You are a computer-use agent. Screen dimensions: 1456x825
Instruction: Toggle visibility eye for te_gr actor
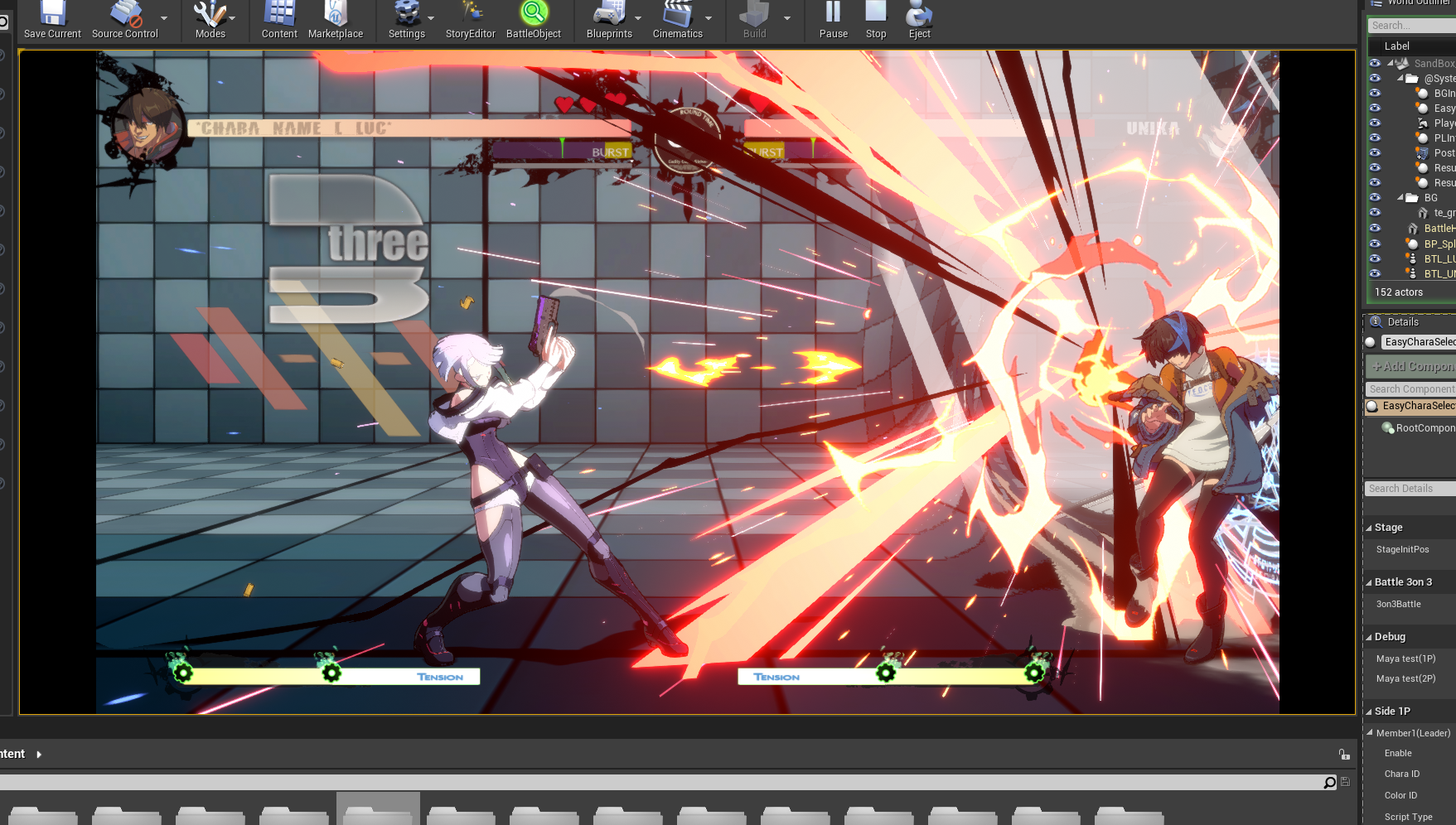(x=1375, y=212)
